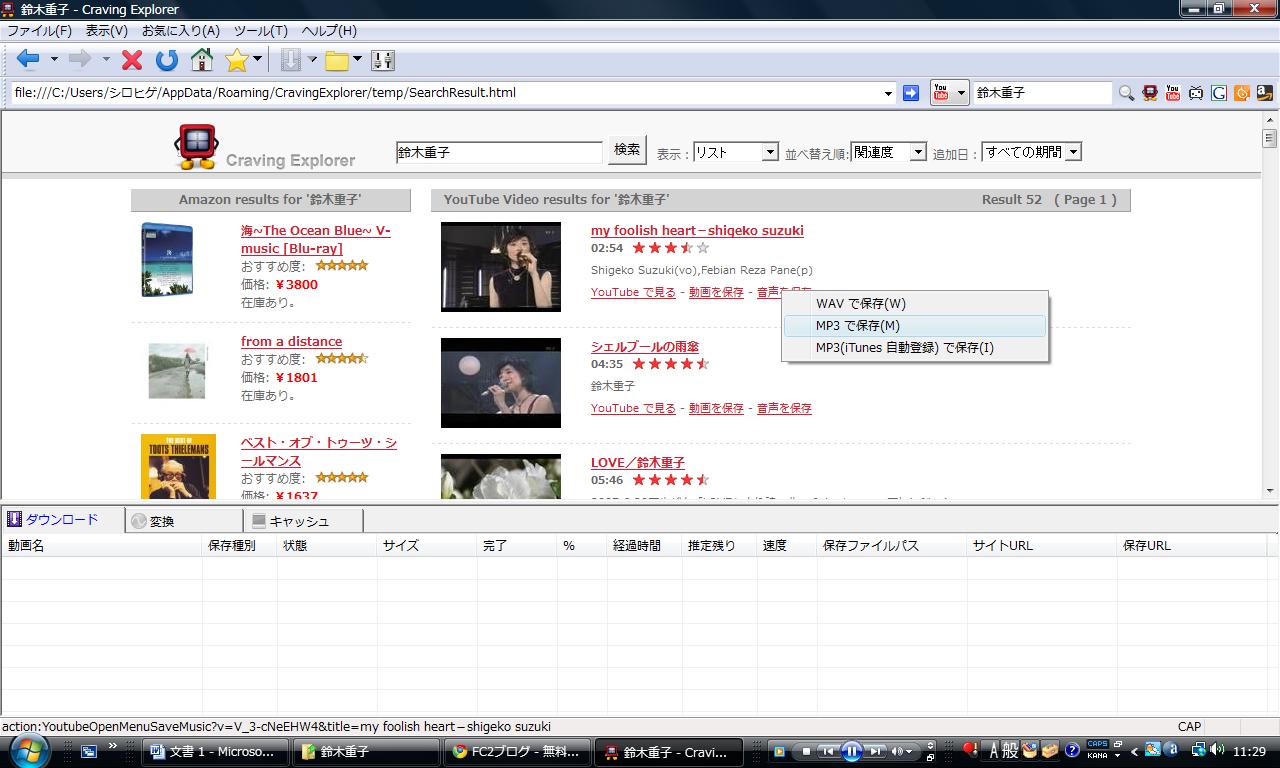Expand the download icon dropdown arrow
Screen dimensions: 1280x768
tap(312, 60)
